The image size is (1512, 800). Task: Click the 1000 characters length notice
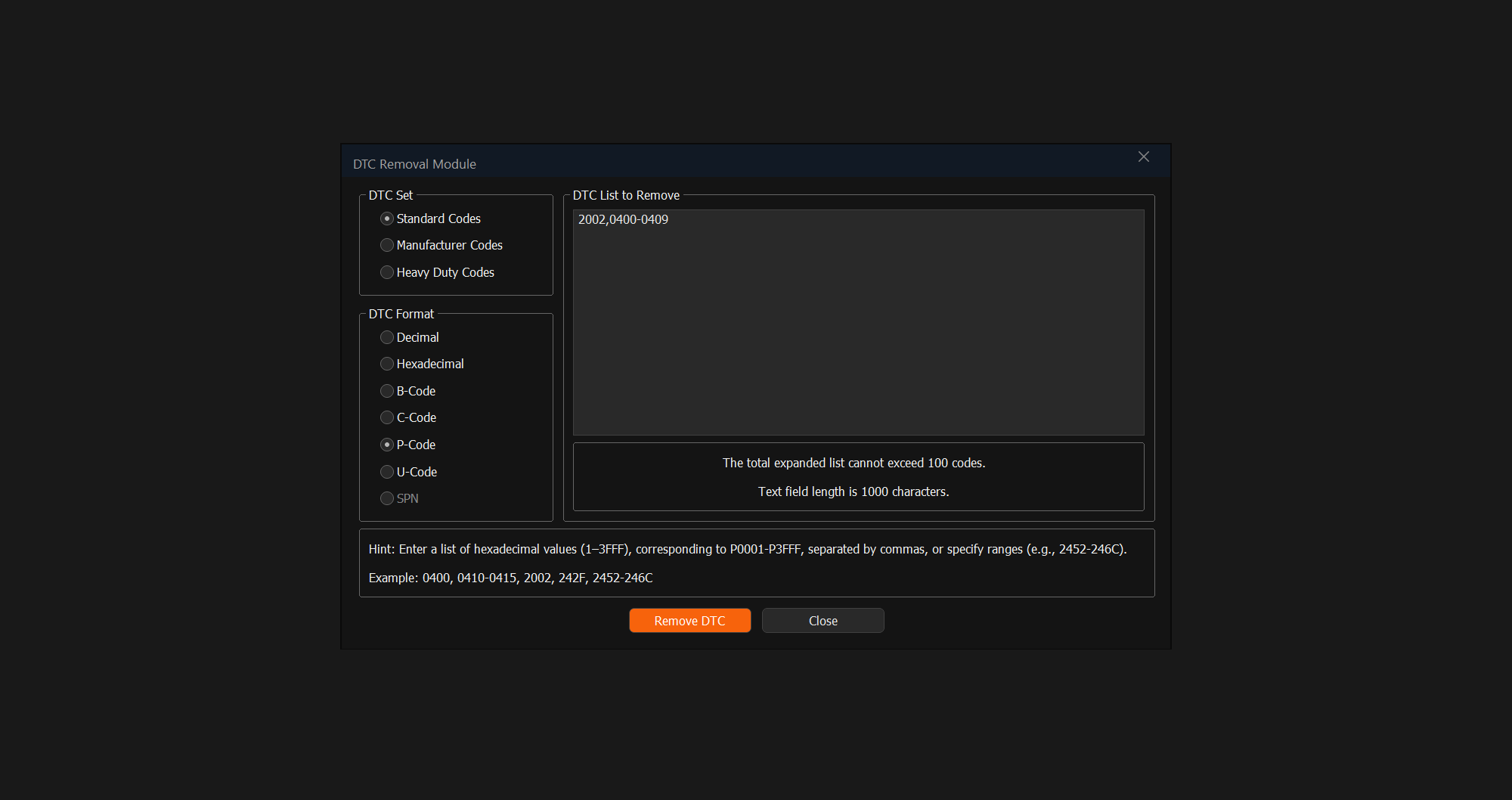[854, 491]
